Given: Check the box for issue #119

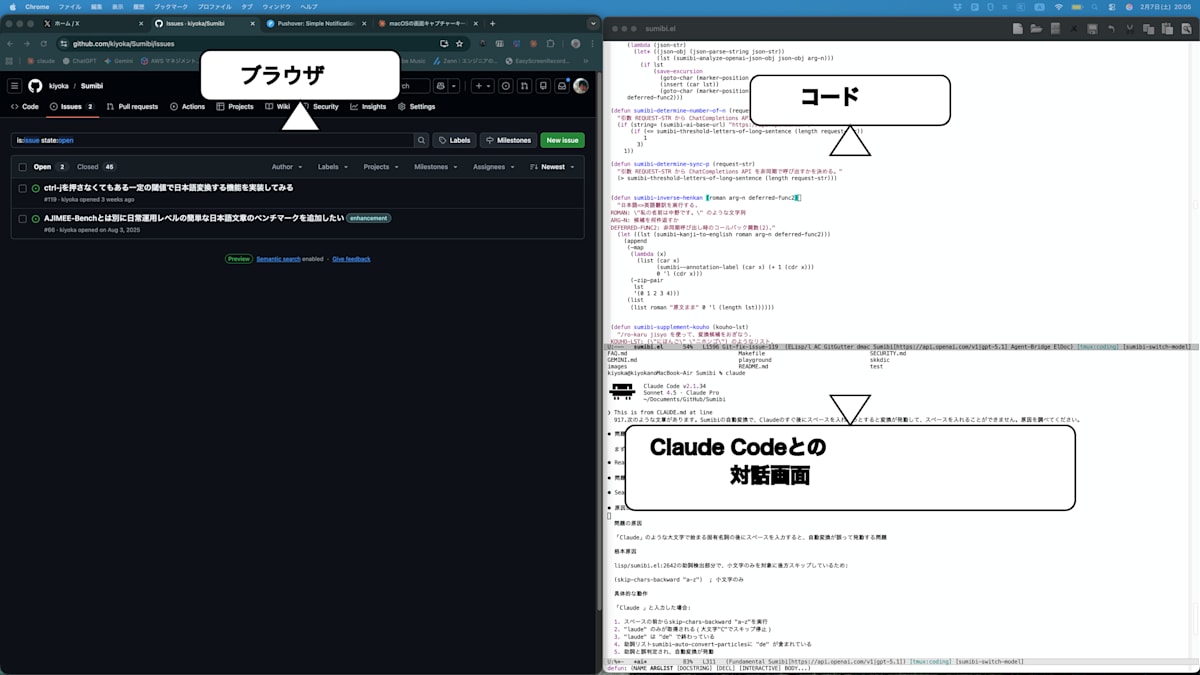Looking at the screenshot, I should coord(22,188).
